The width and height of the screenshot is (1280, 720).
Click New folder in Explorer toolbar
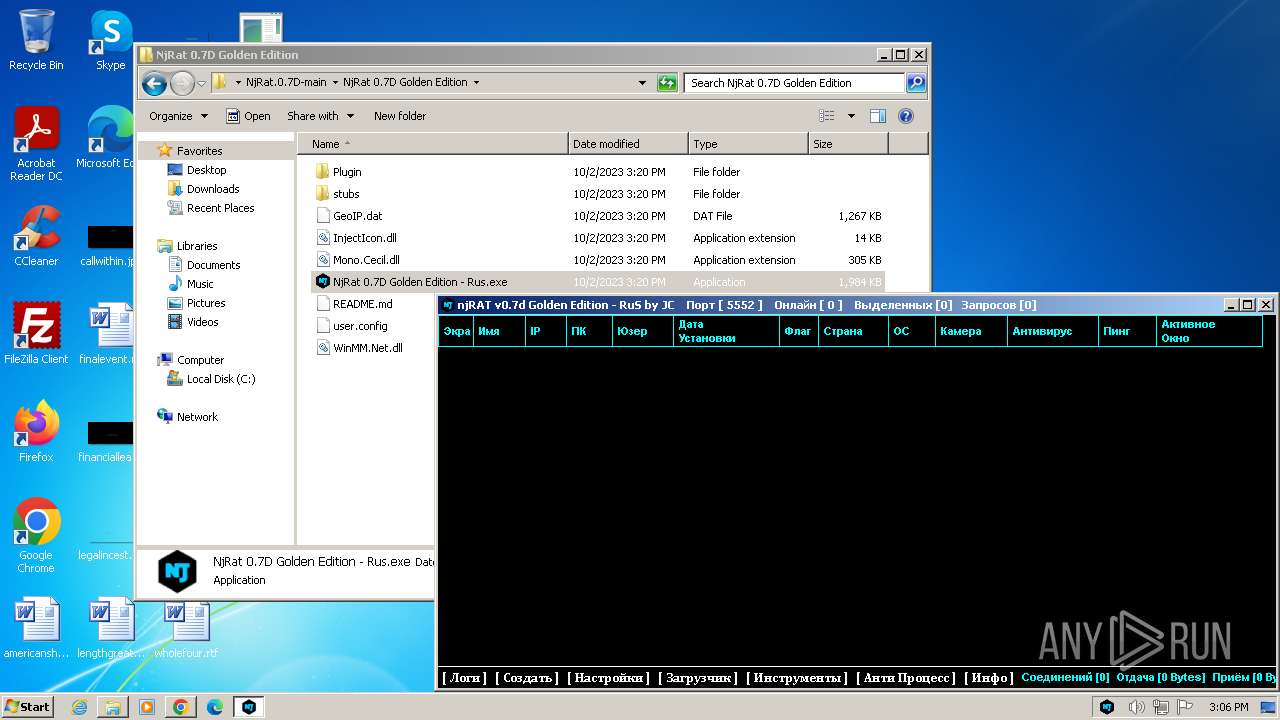tap(400, 116)
